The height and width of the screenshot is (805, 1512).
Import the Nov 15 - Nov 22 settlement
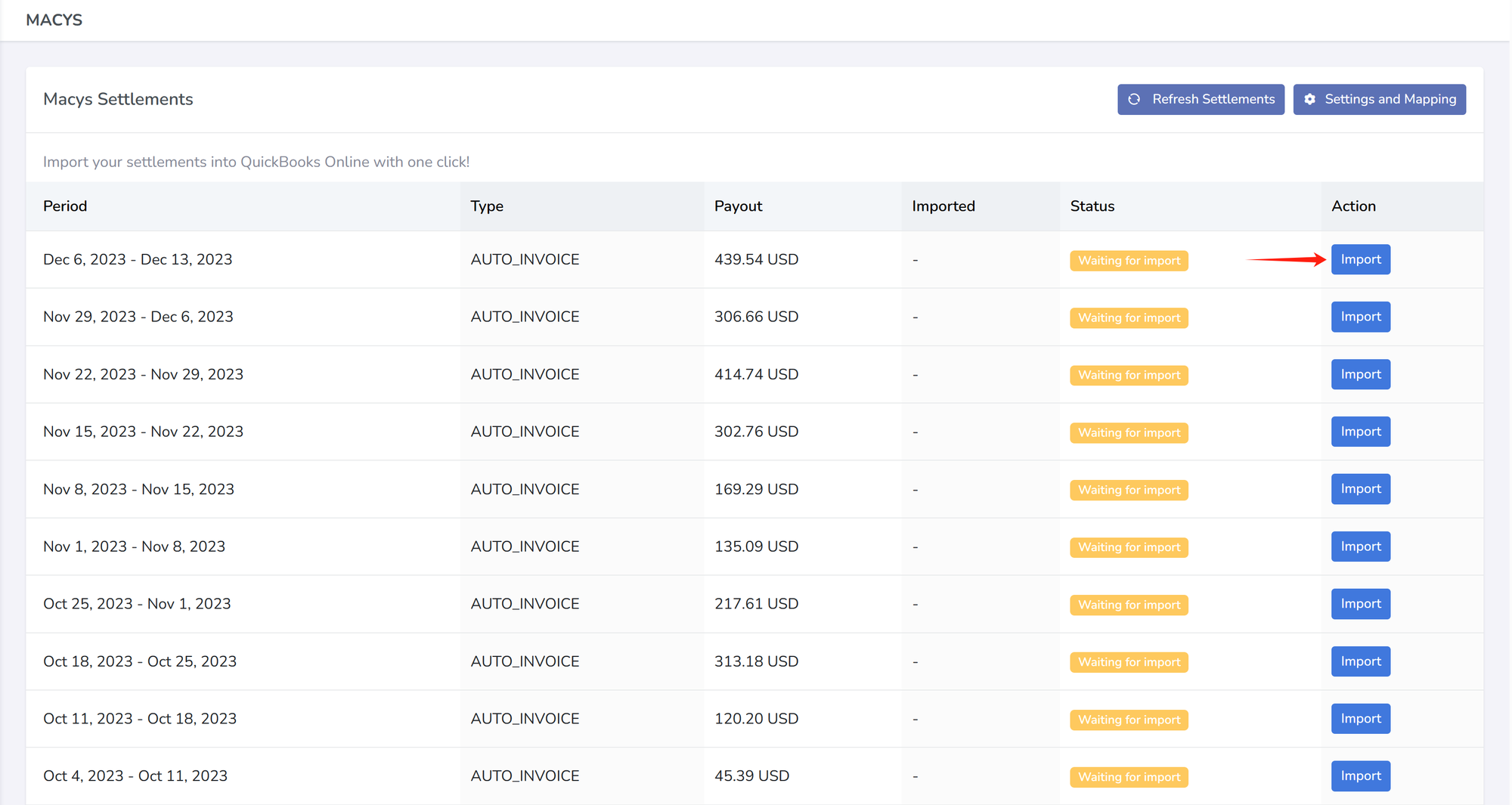tap(1360, 432)
